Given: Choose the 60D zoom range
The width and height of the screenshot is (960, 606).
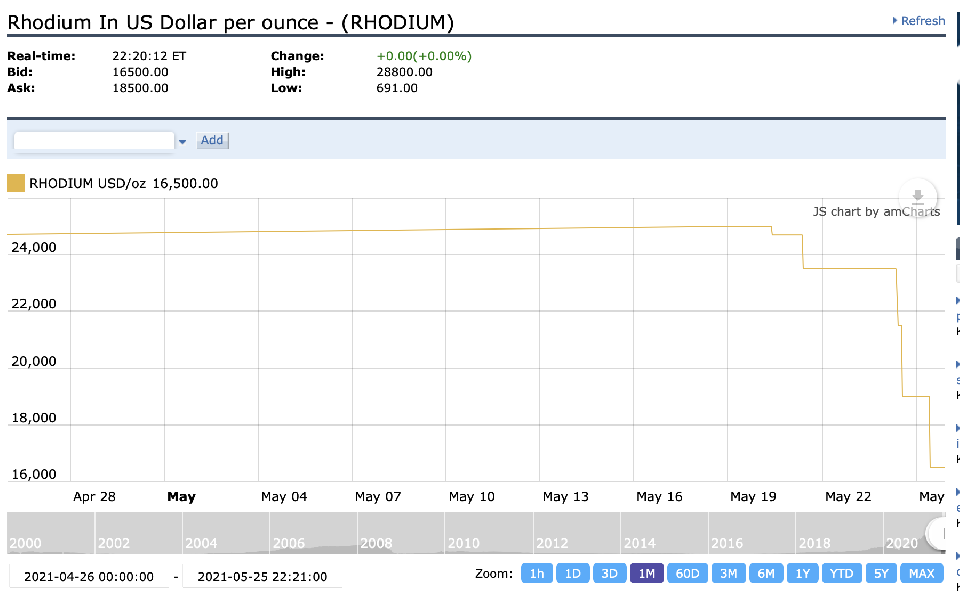Looking at the screenshot, I should pos(686,573).
